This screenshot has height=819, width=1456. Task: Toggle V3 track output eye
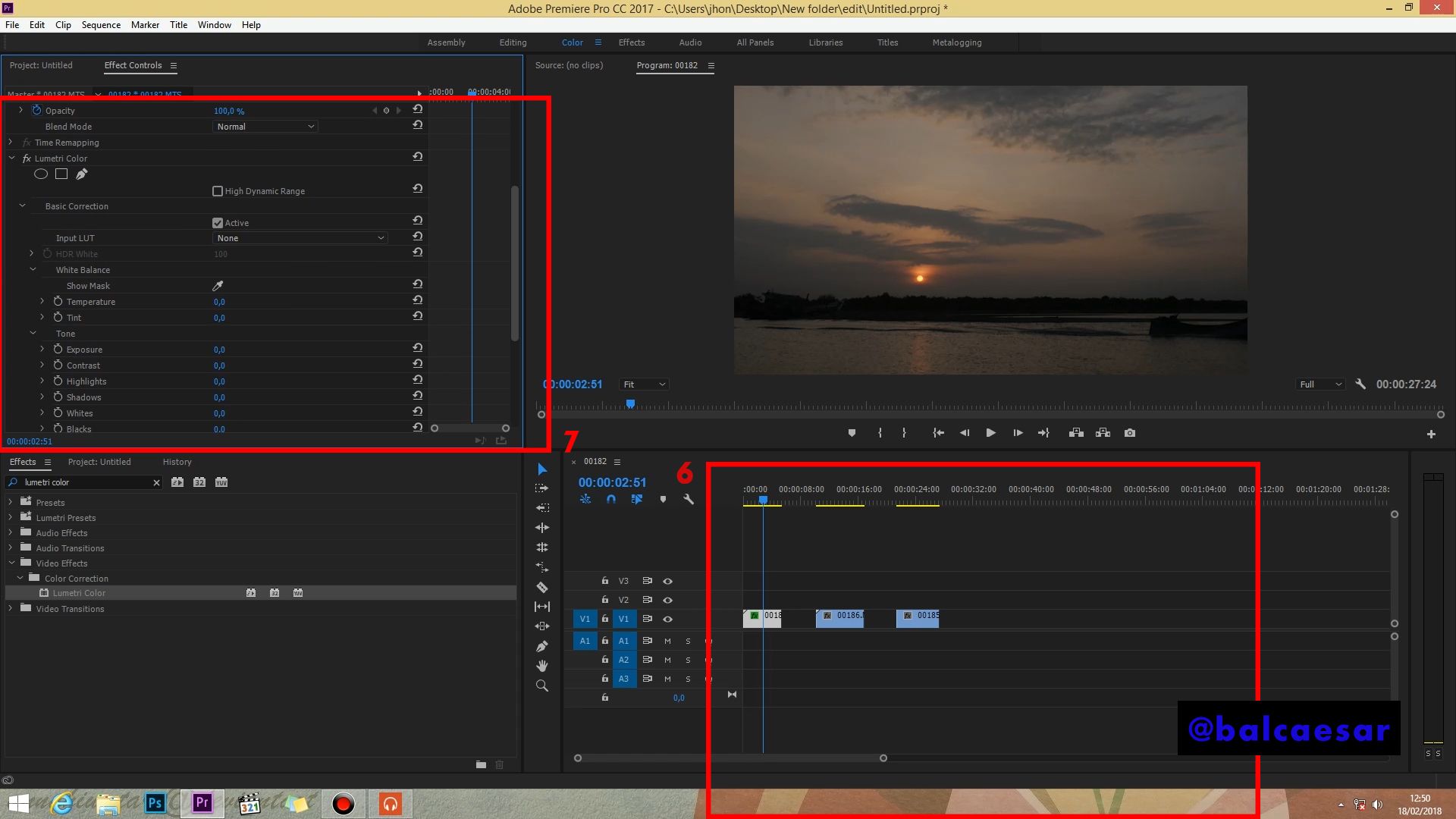pos(668,582)
